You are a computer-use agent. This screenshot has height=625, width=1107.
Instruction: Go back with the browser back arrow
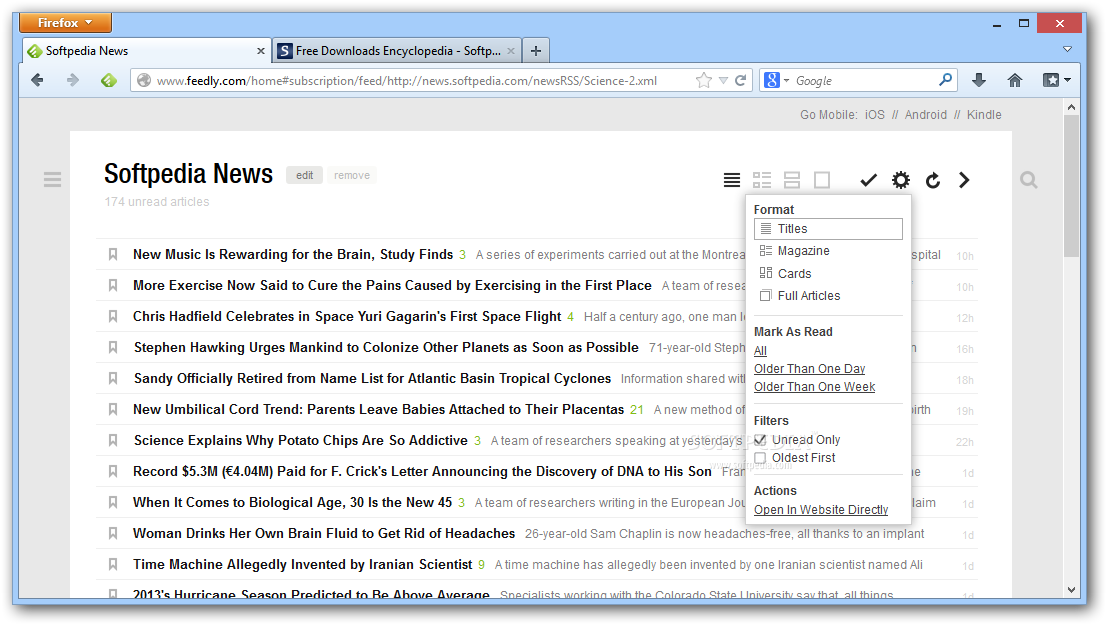point(37,81)
